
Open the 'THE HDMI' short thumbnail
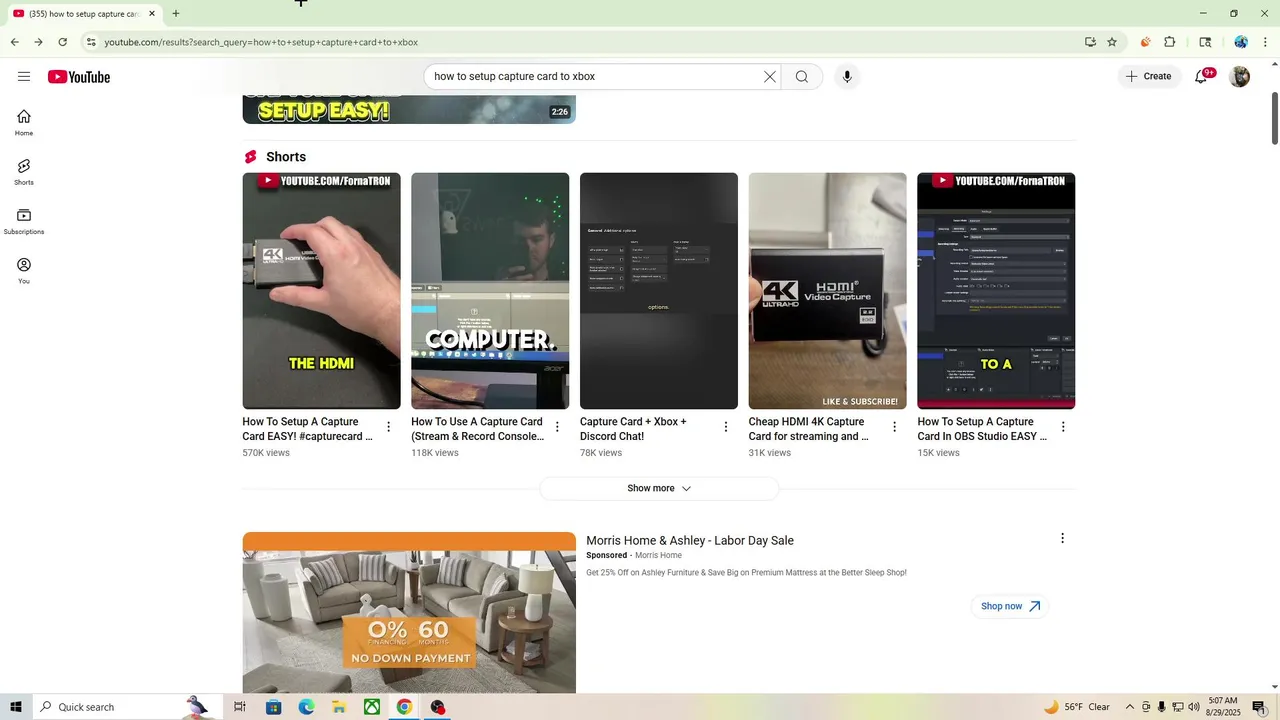point(321,291)
